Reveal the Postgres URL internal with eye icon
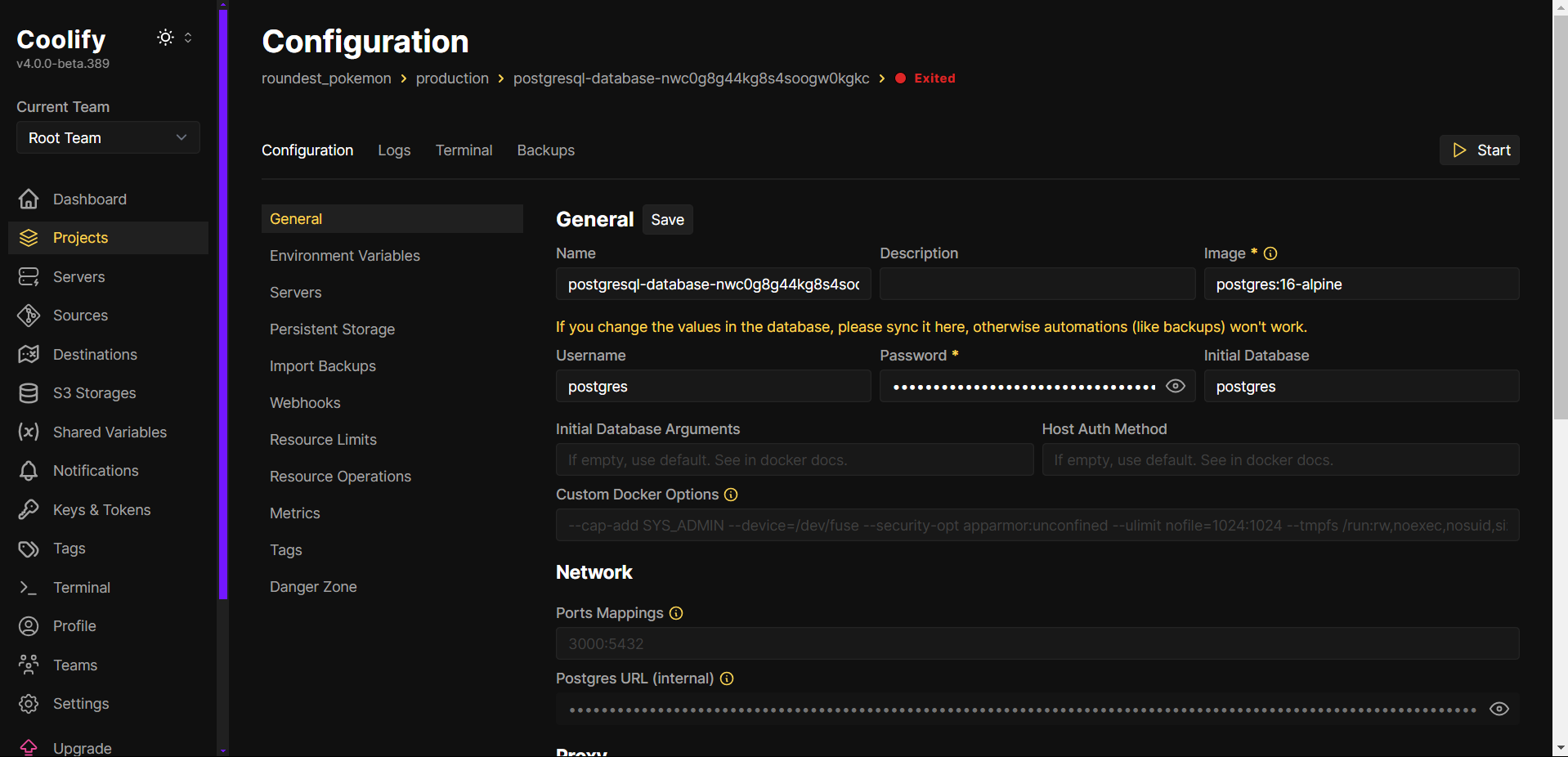The height and width of the screenshot is (757, 1568). (x=1499, y=709)
